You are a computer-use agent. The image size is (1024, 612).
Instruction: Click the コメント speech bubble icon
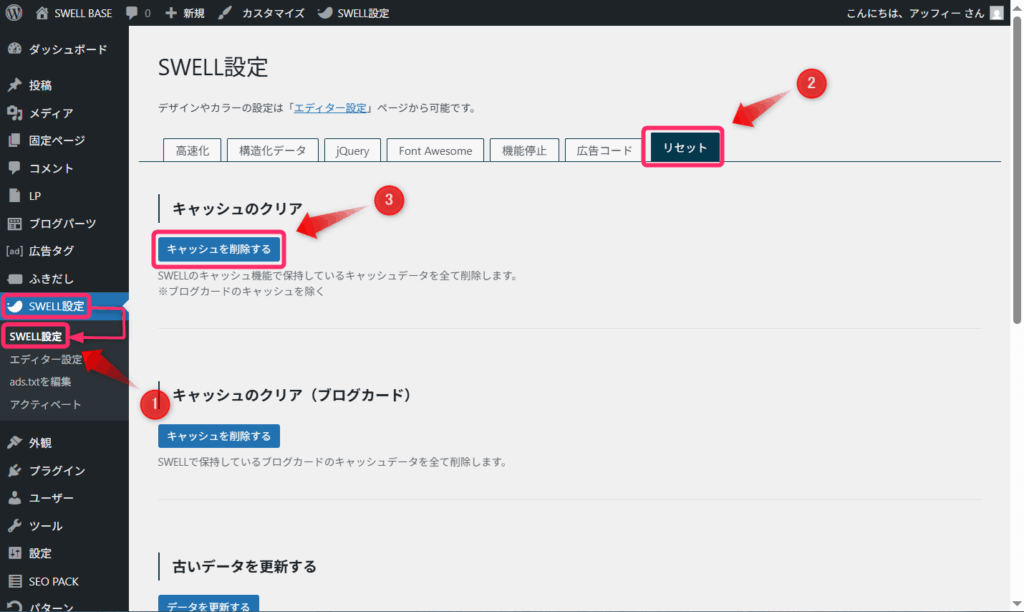[x=14, y=168]
